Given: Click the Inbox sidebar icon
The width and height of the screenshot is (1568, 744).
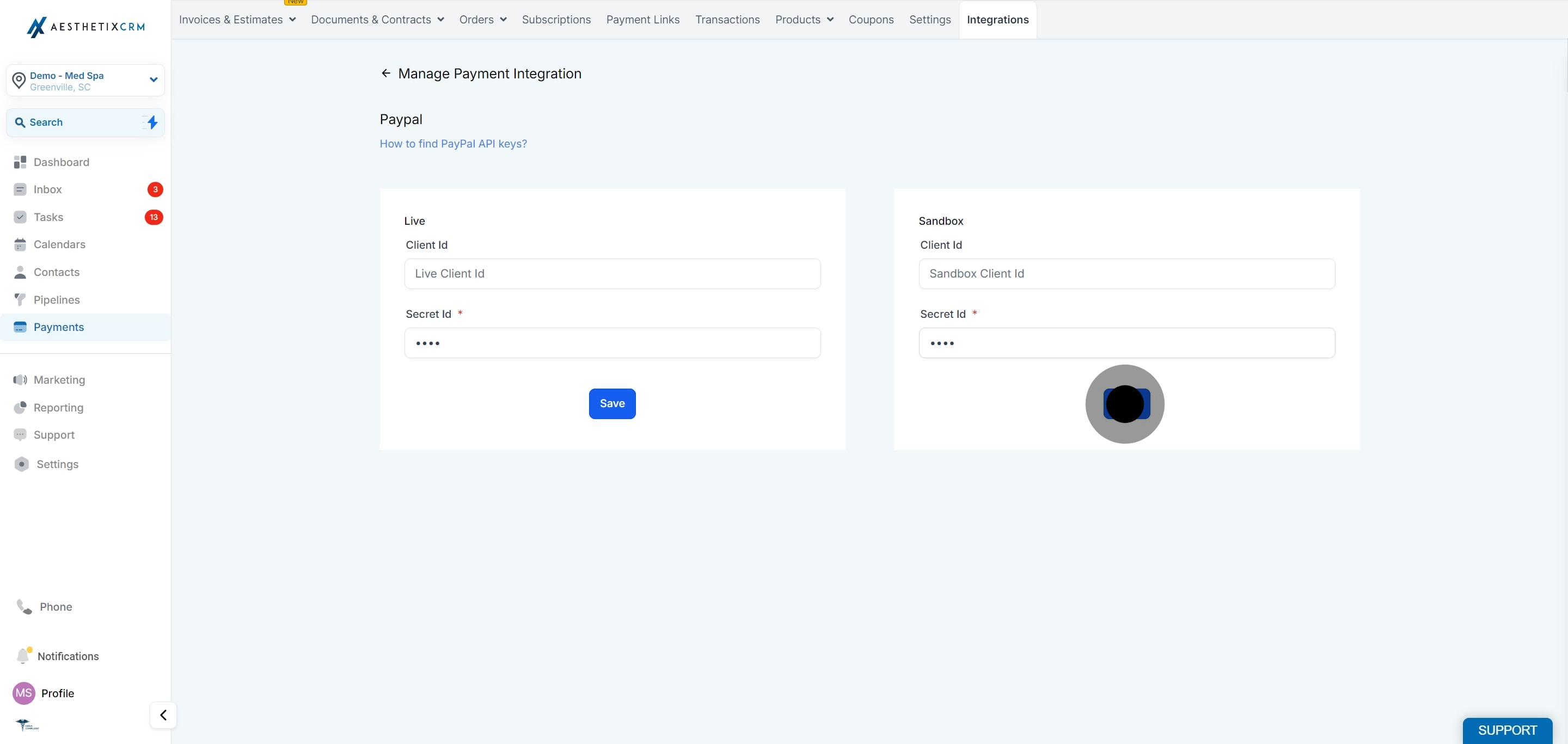Looking at the screenshot, I should pos(20,189).
